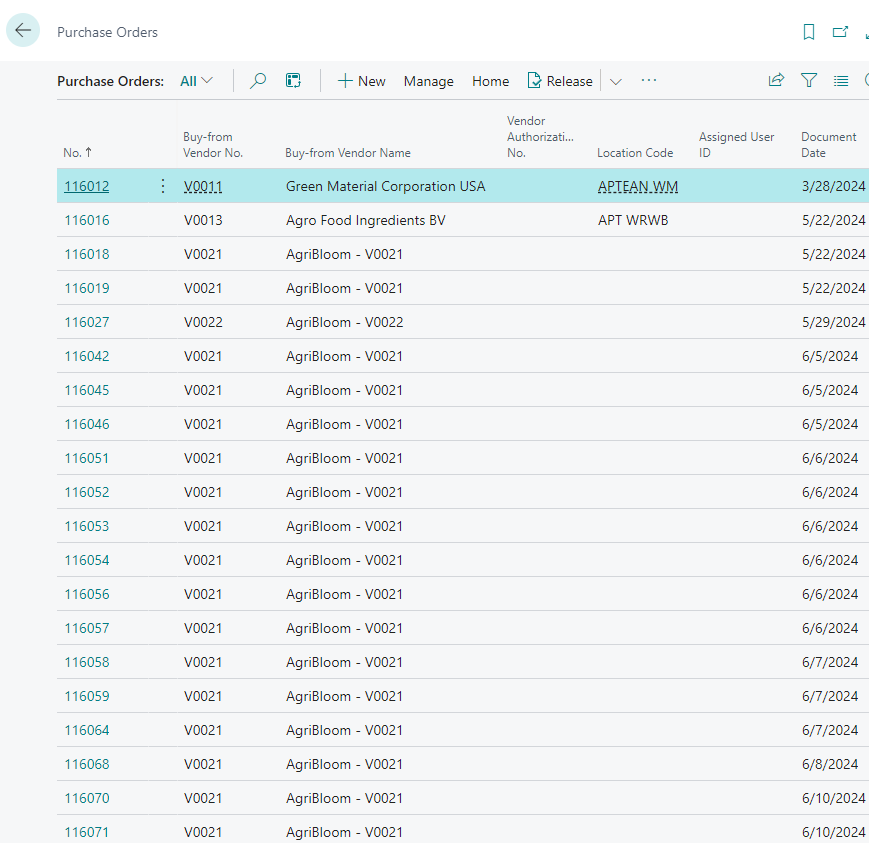
Task: Click the share icon in toolbar
Action: 776,81
